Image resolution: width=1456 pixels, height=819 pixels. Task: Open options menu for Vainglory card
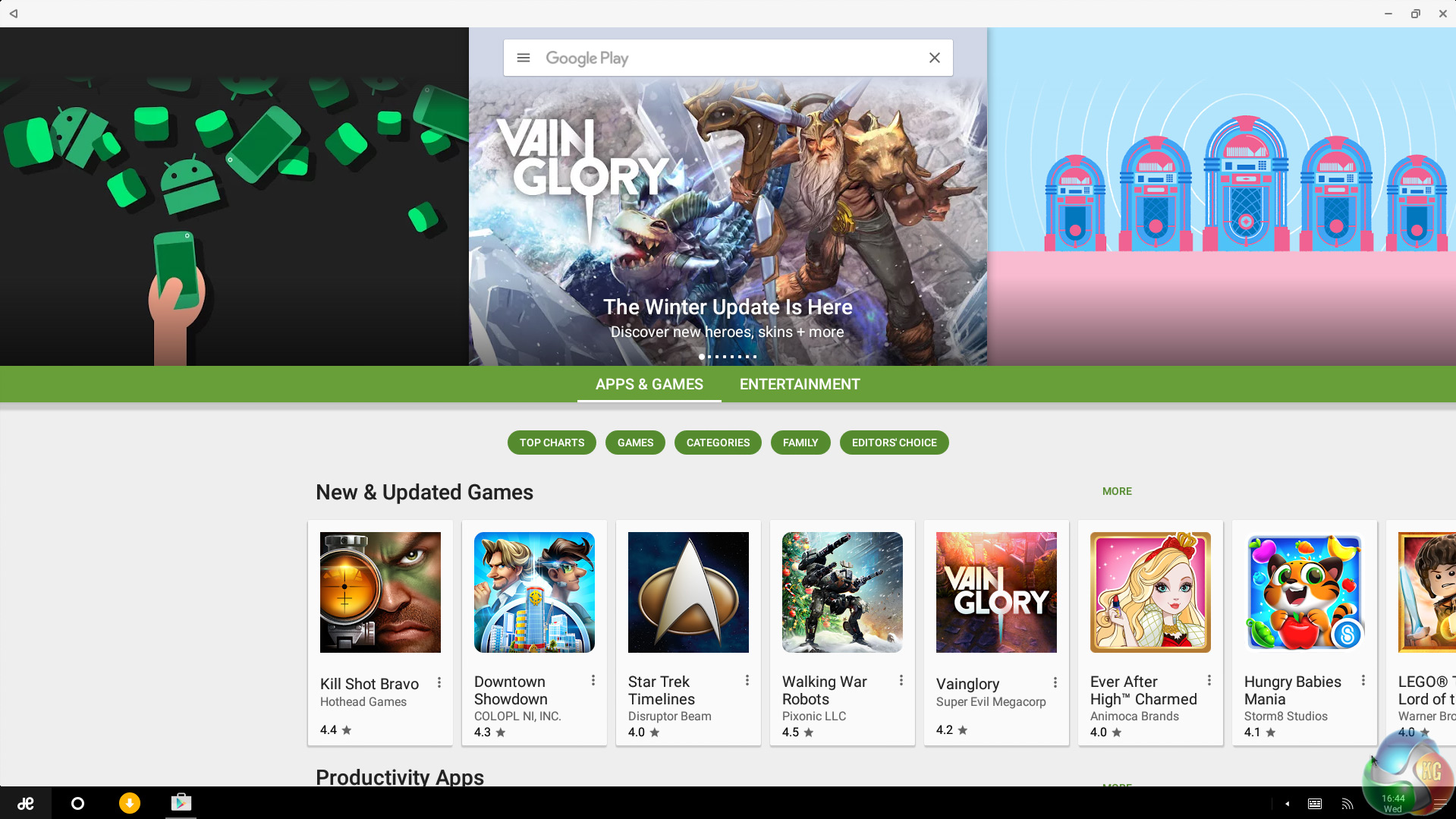click(1055, 682)
